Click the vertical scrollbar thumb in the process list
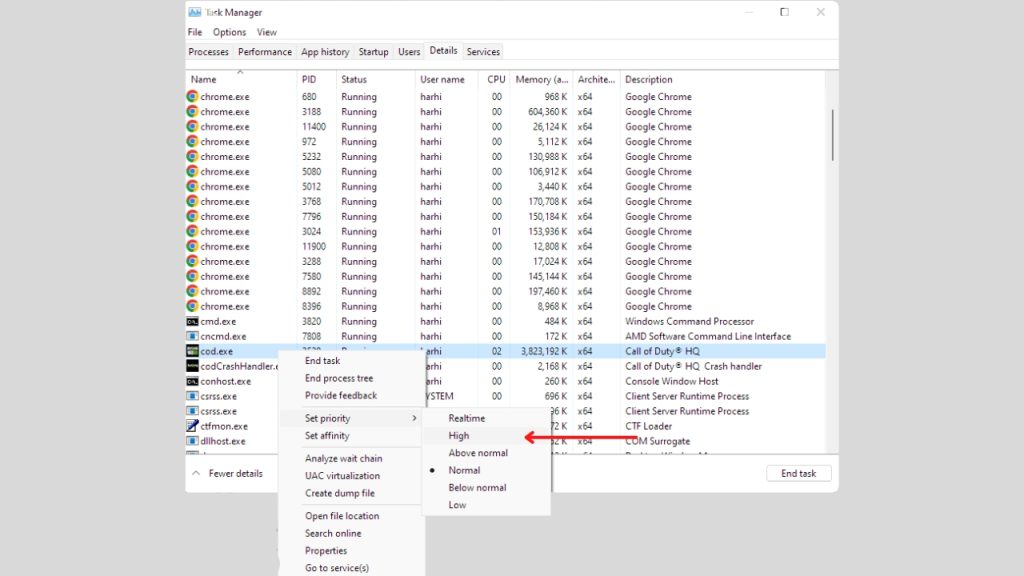1024x576 pixels. [833, 135]
